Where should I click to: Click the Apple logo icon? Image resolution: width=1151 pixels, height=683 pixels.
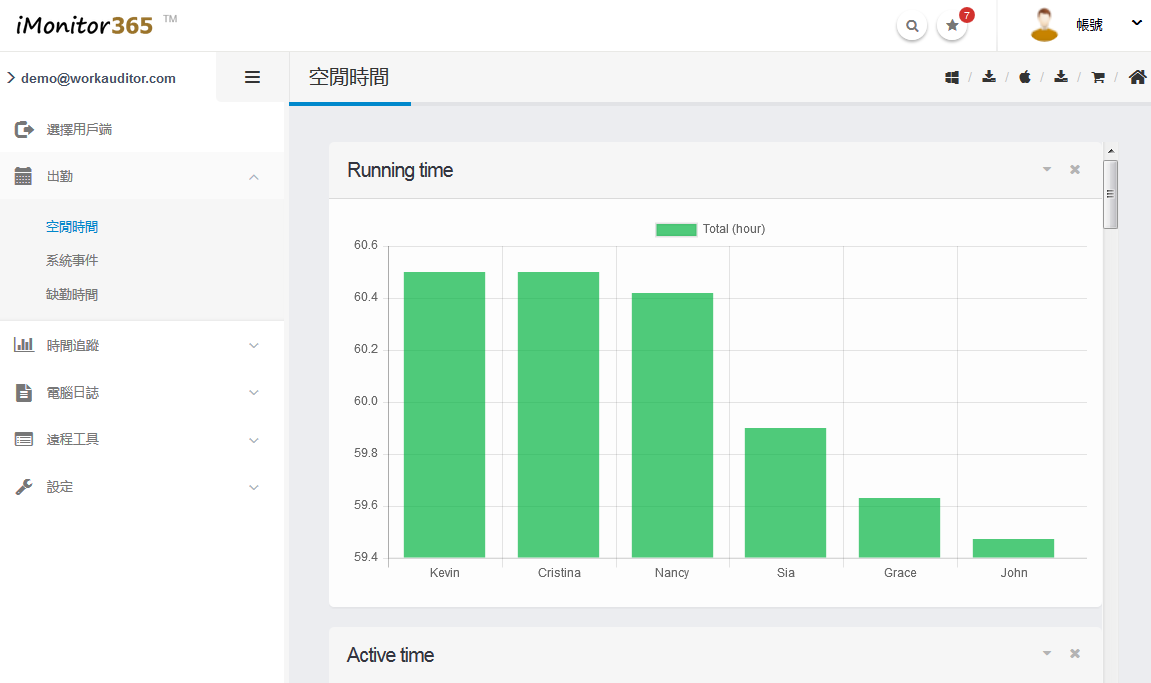coord(1025,77)
